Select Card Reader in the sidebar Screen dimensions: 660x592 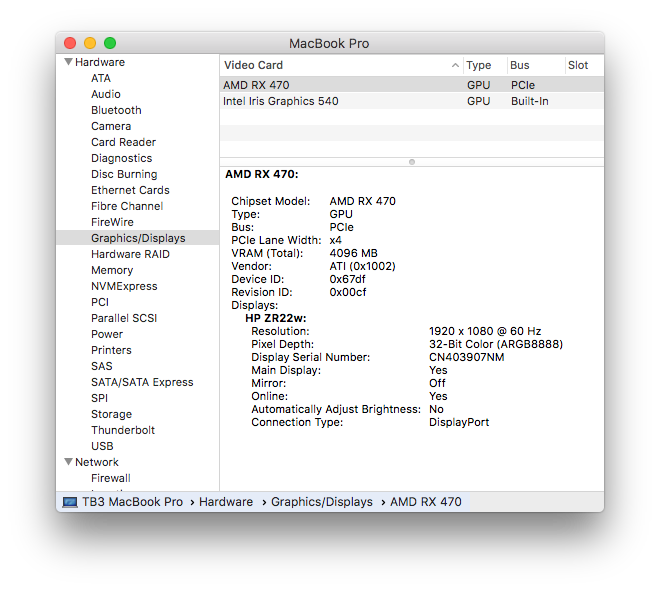click(123, 142)
